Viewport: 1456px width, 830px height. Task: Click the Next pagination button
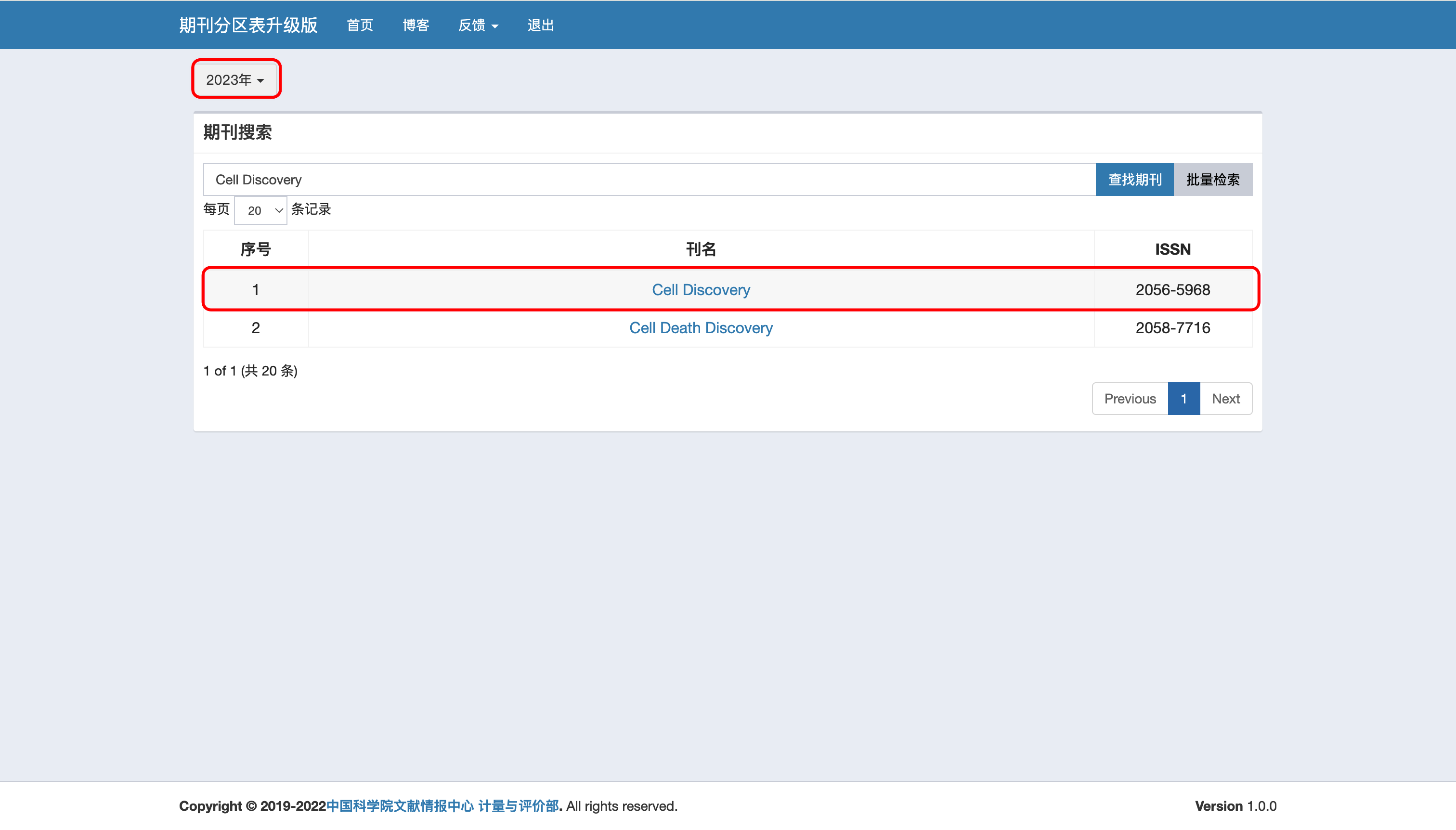[1226, 399]
